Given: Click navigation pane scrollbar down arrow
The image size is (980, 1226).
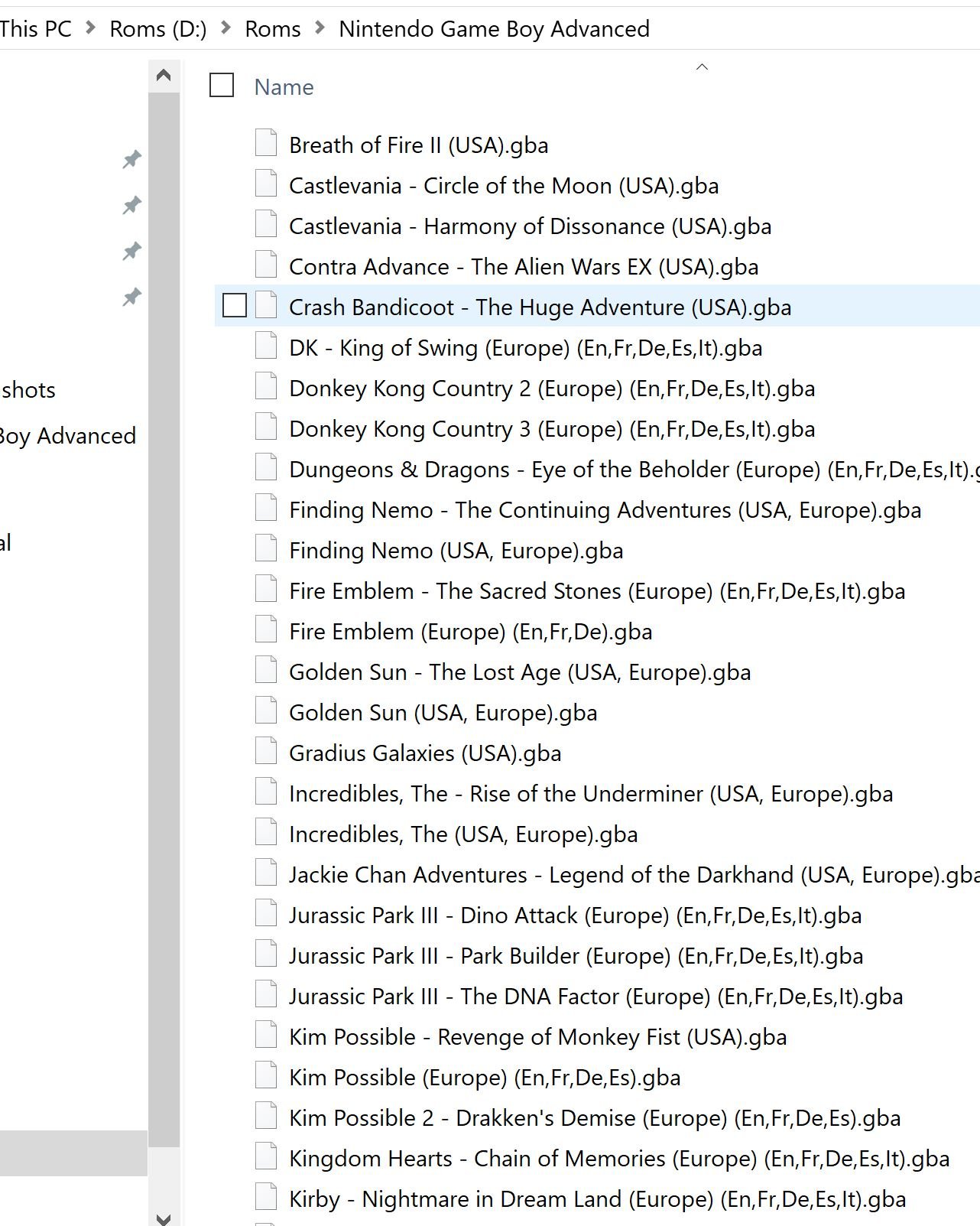Looking at the screenshot, I should [x=164, y=1218].
